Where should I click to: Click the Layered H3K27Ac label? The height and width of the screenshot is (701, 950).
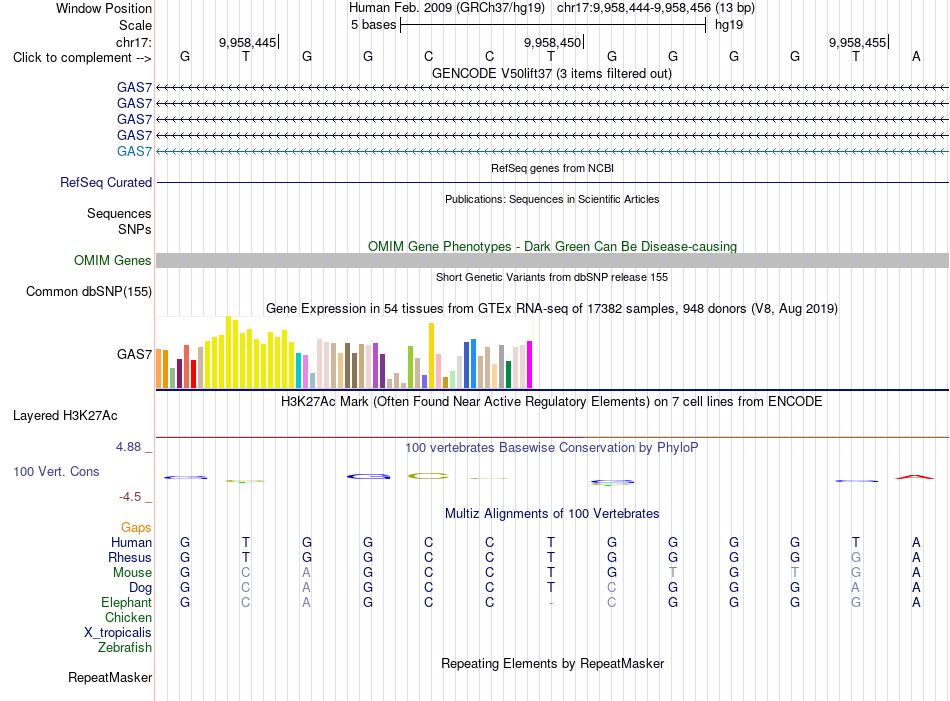(65, 416)
